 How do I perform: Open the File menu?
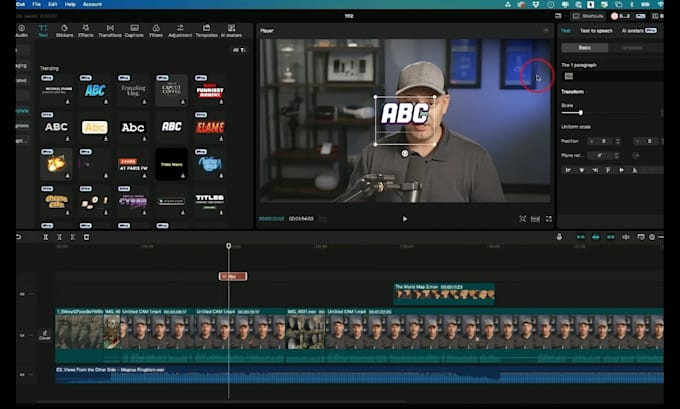pos(36,4)
